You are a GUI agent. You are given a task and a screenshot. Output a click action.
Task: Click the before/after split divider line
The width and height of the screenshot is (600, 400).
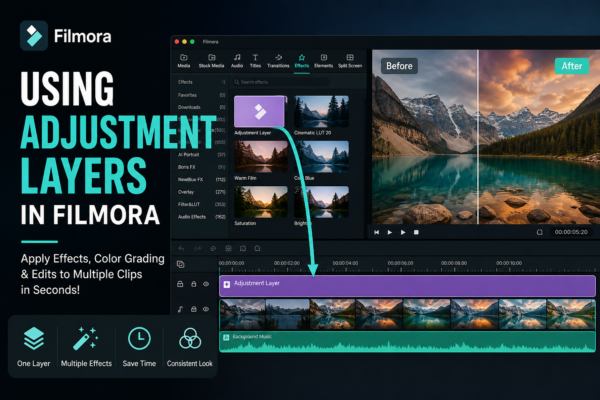pos(478,137)
